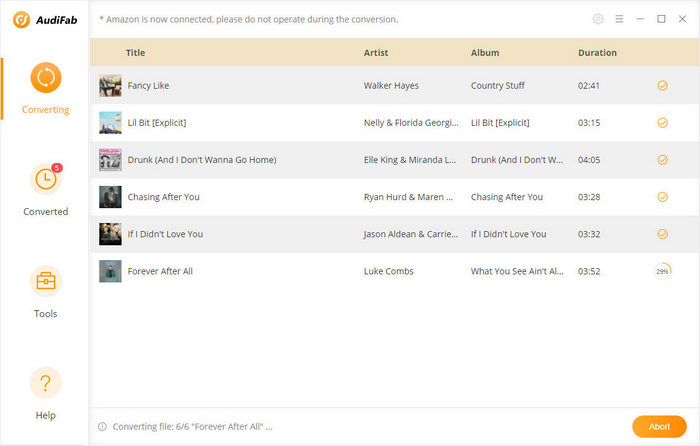The height and width of the screenshot is (446, 700).
Task: Open the Help question mark icon
Action: 46,383
